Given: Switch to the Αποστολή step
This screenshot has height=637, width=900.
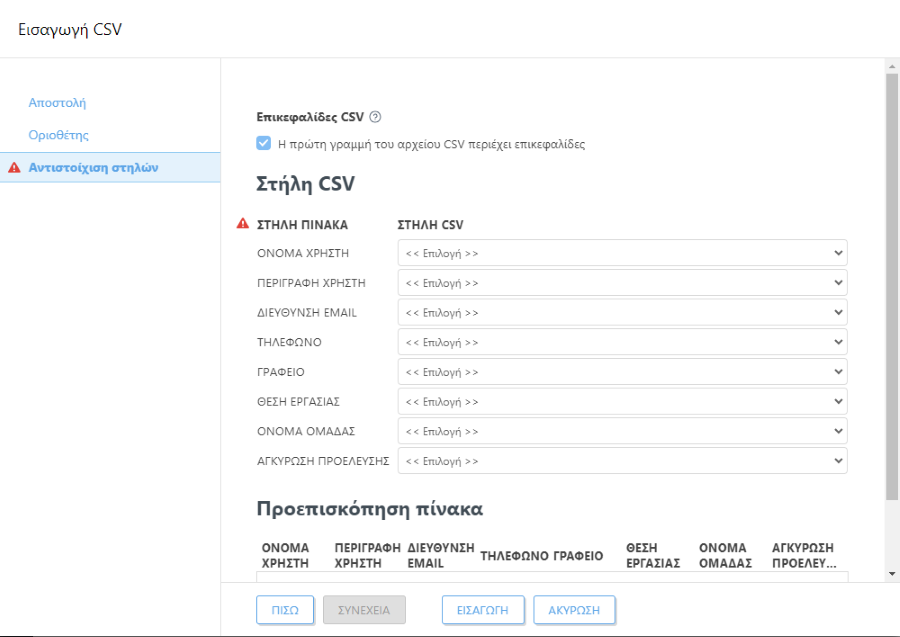Looking at the screenshot, I should pyautogui.click(x=55, y=102).
